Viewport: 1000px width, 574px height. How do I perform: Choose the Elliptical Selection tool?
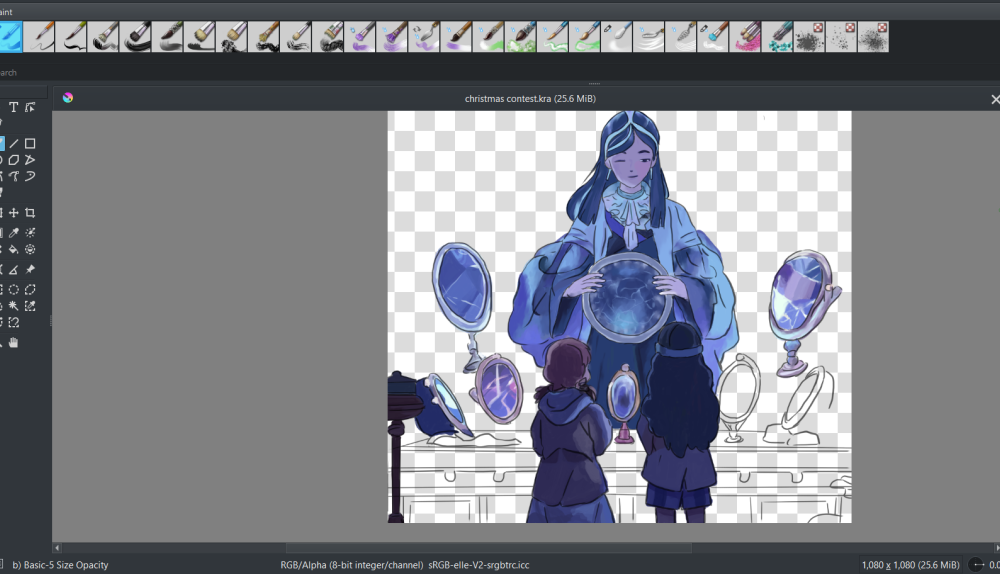pos(13,289)
